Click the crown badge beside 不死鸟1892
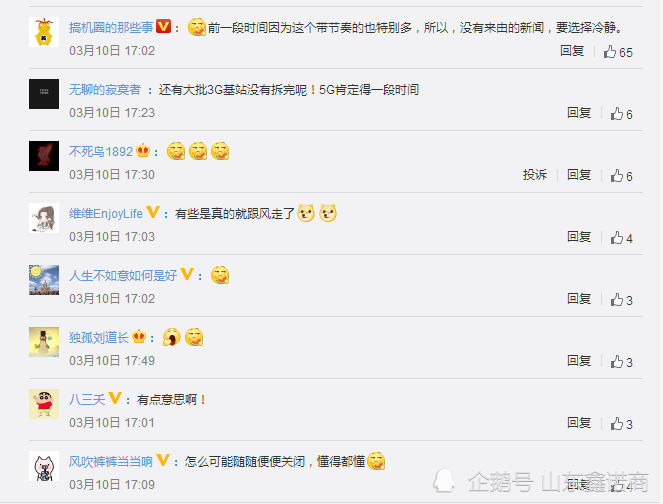Image resolution: width=663 pixels, height=504 pixels. [143, 151]
